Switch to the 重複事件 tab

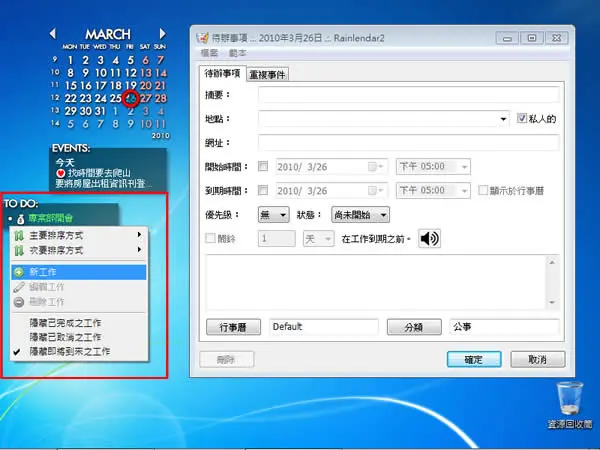[x=267, y=75]
